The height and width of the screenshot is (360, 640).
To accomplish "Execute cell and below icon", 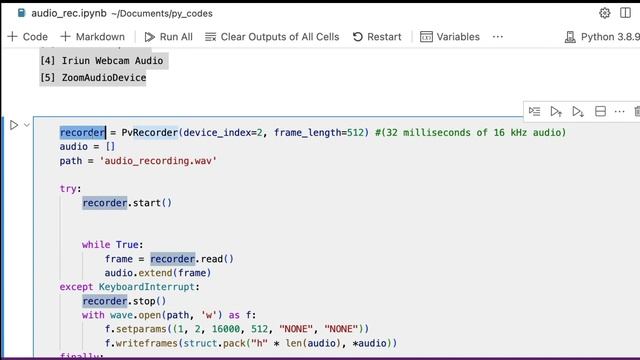I will (x=578, y=111).
